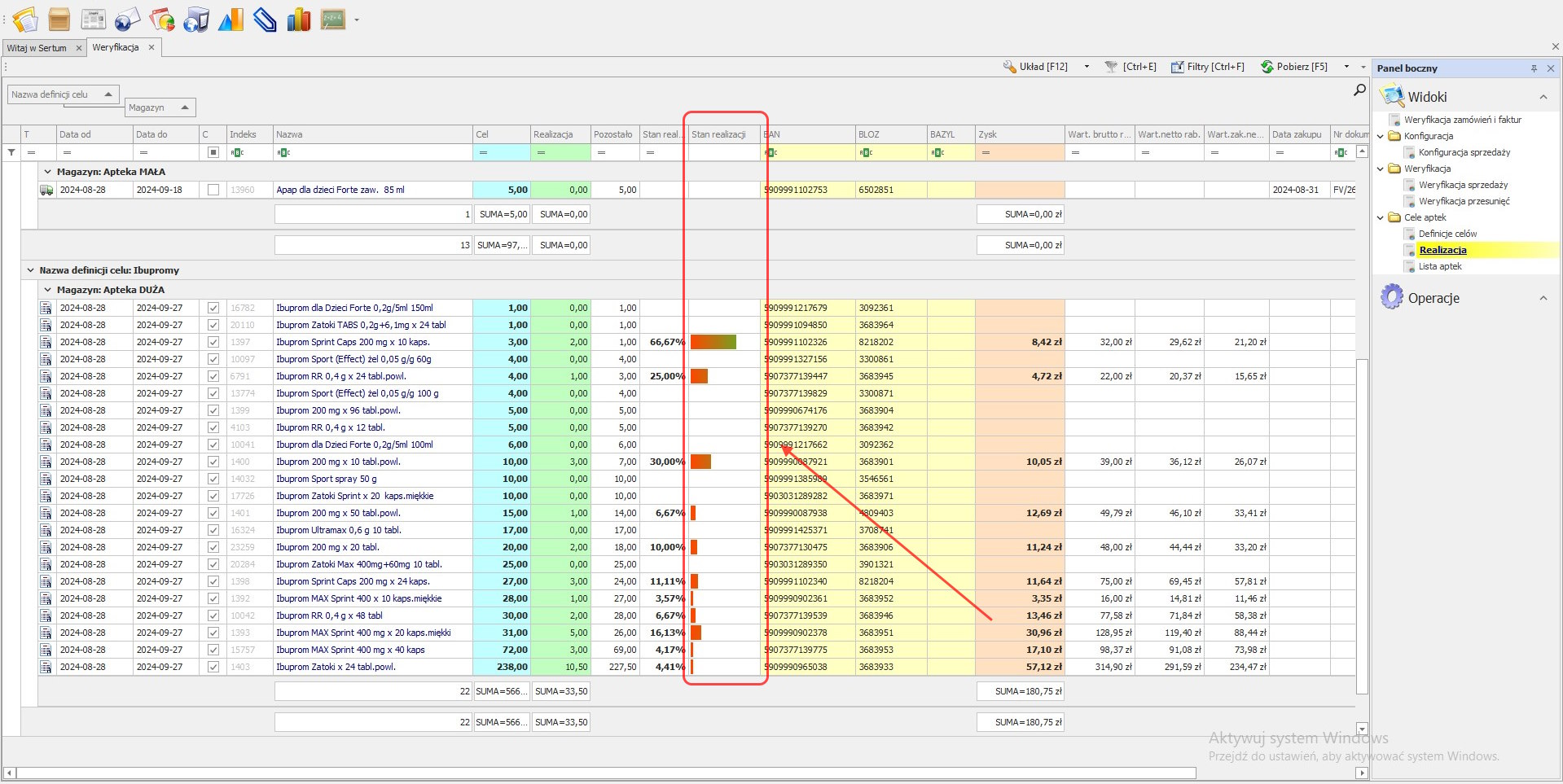Viewport: 1563px width, 784px height.
Task: Select Definicje celów in side panel tree
Action: (x=1447, y=234)
